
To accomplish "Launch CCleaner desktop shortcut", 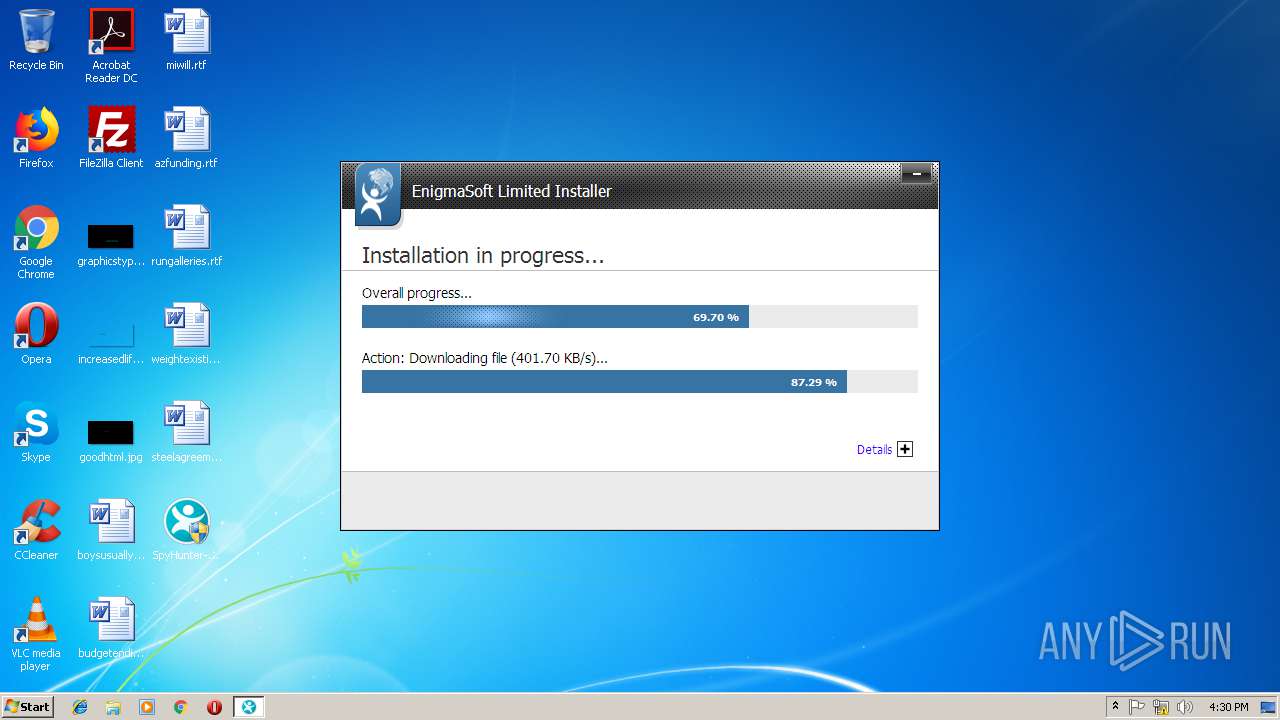I will click(36, 530).
